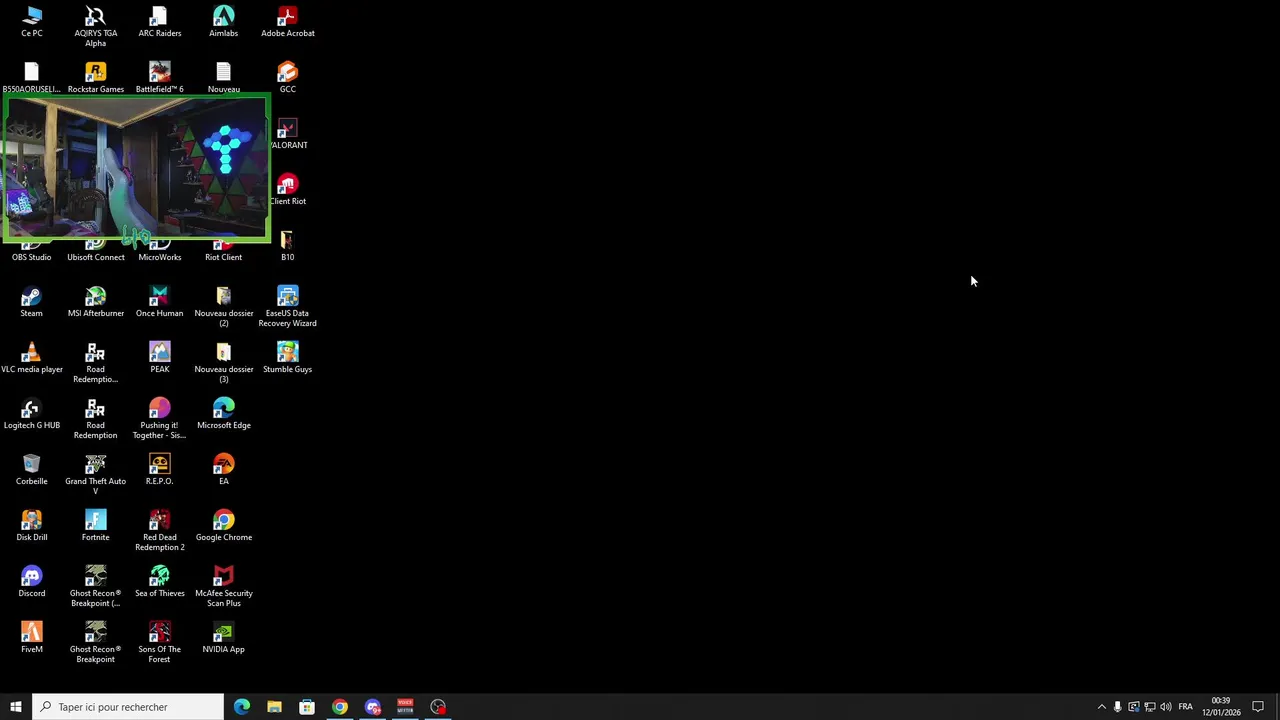Select the Discord desktop icon
This screenshot has height=720, width=1280.
point(32,581)
